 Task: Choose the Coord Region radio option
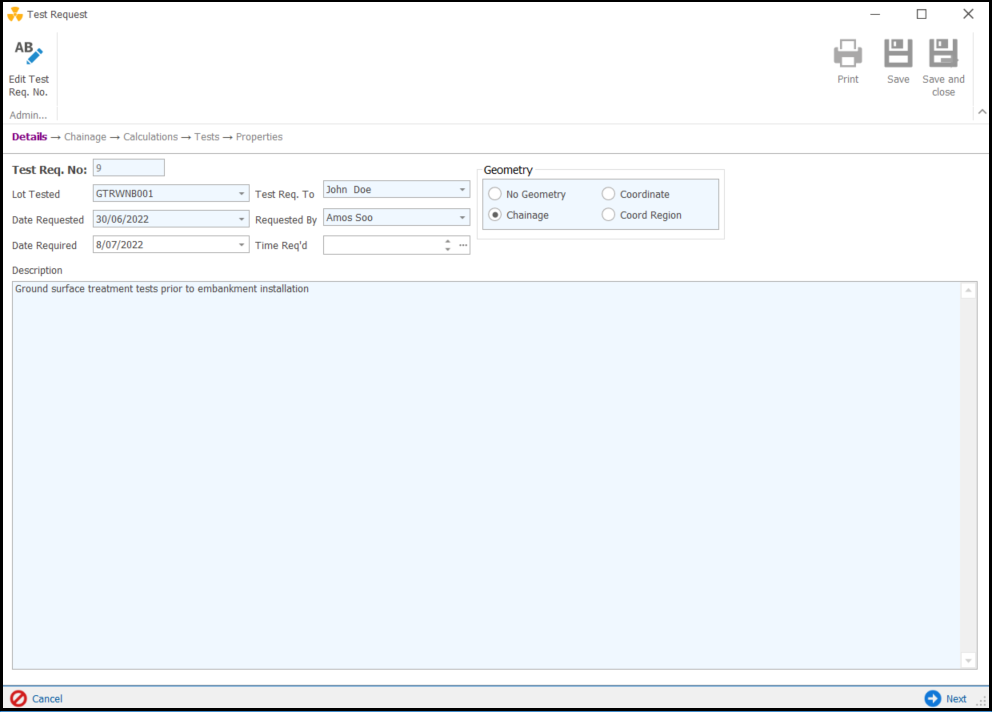pyautogui.click(x=608, y=215)
